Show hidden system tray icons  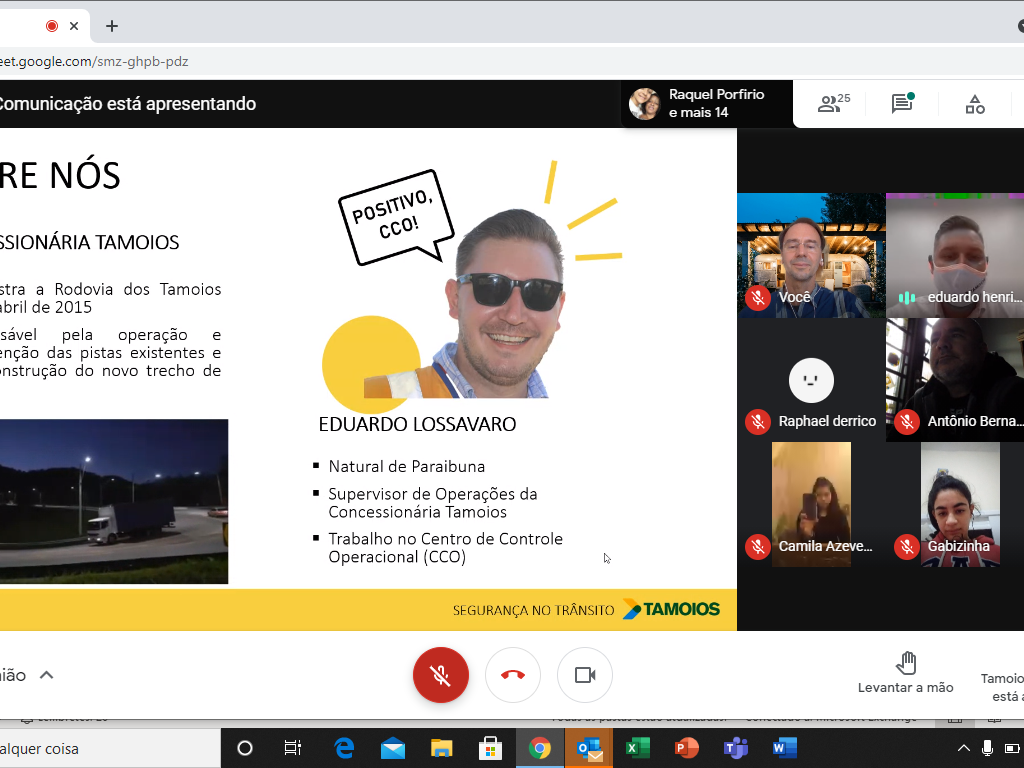964,748
